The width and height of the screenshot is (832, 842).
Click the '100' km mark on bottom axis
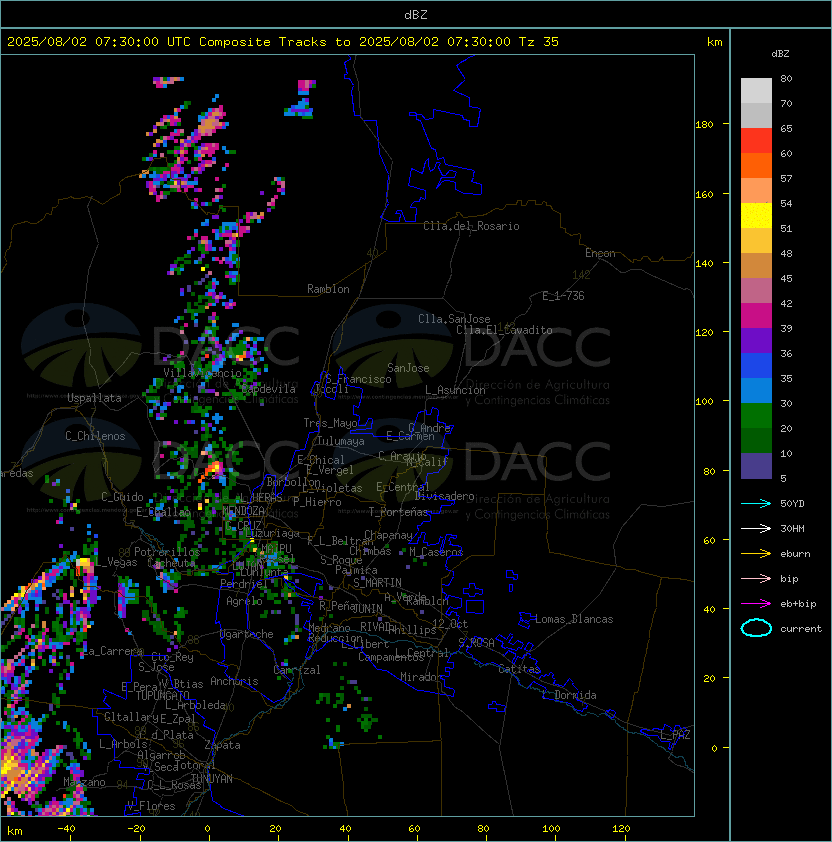click(x=551, y=829)
